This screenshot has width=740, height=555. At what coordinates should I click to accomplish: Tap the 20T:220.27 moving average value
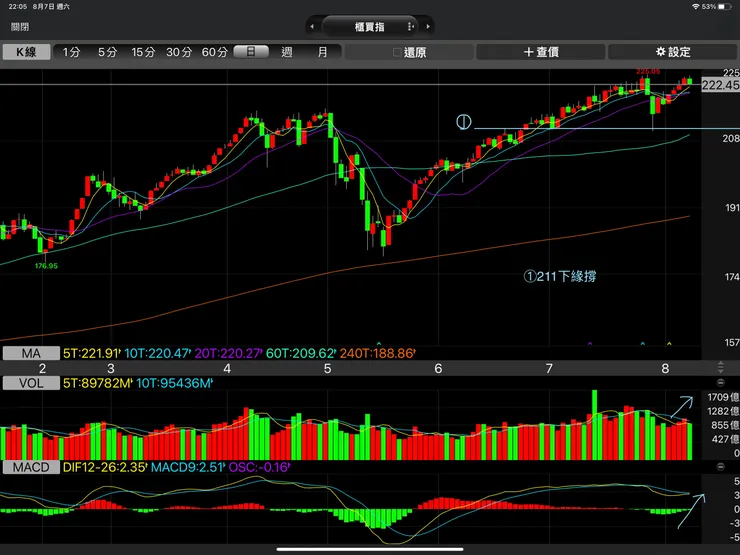click(228, 353)
